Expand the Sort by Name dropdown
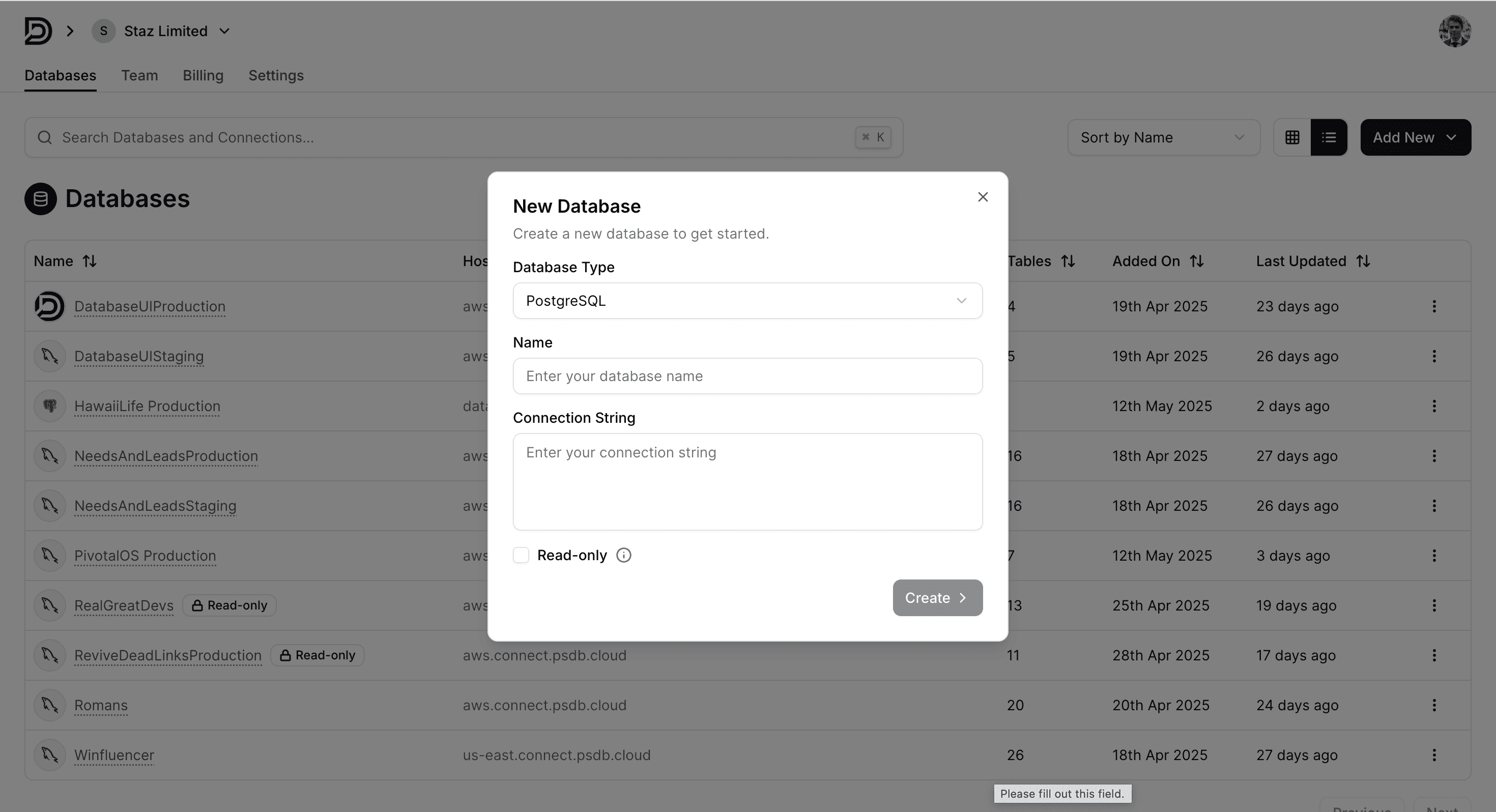This screenshot has width=1496, height=812. pos(1163,138)
